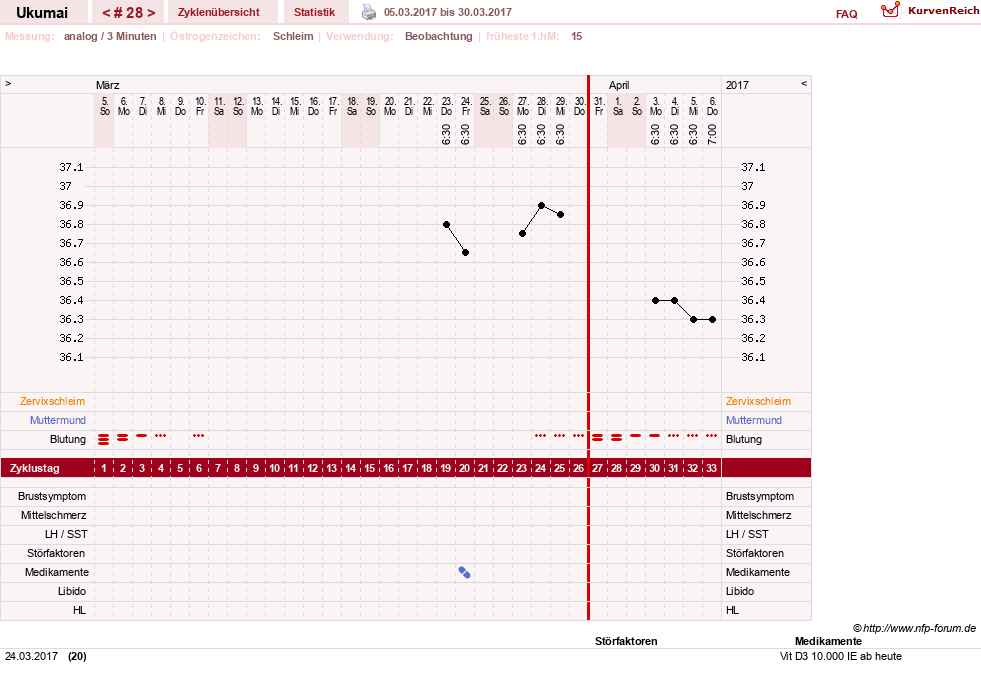Click the 36.65 temperature point on March 24
The width and height of the screenshot is (981, 680).
465,253
